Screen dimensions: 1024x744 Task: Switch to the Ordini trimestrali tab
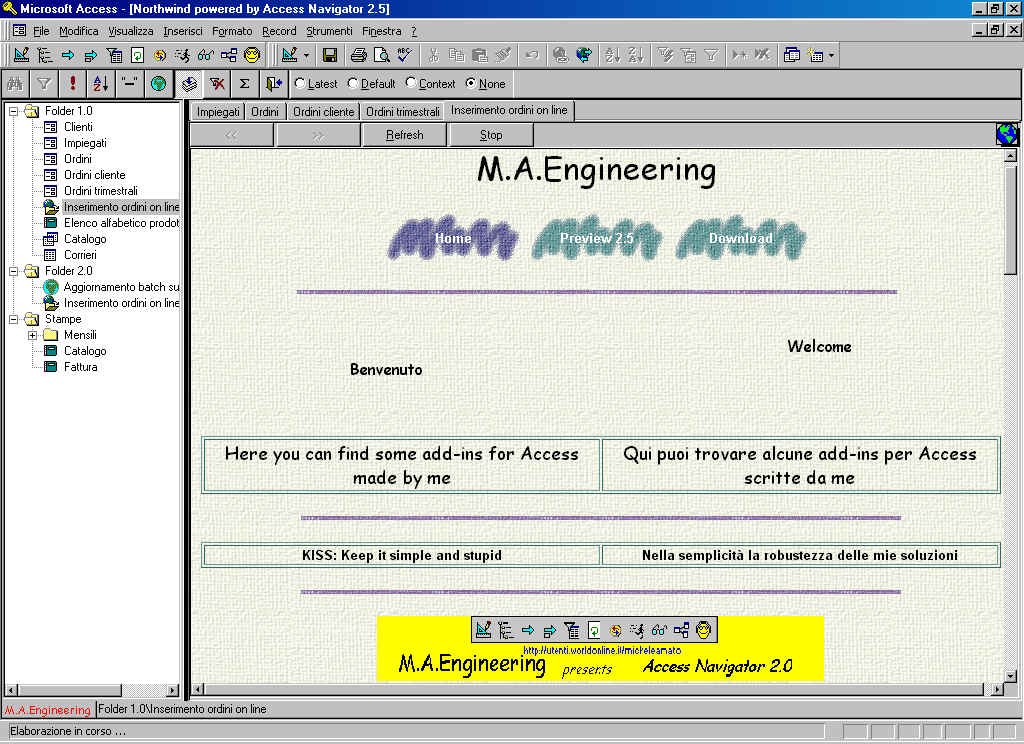coord(402,112)
